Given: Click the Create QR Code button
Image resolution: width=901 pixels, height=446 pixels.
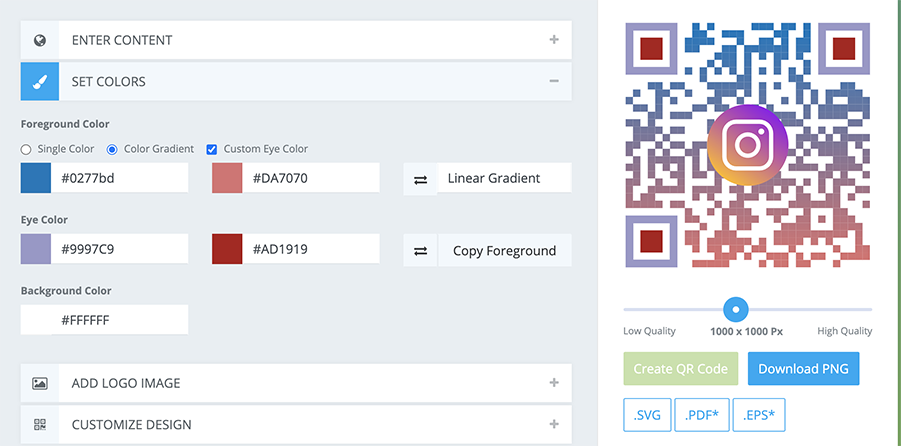Looking at the screenshot, I should click(681, 369).
